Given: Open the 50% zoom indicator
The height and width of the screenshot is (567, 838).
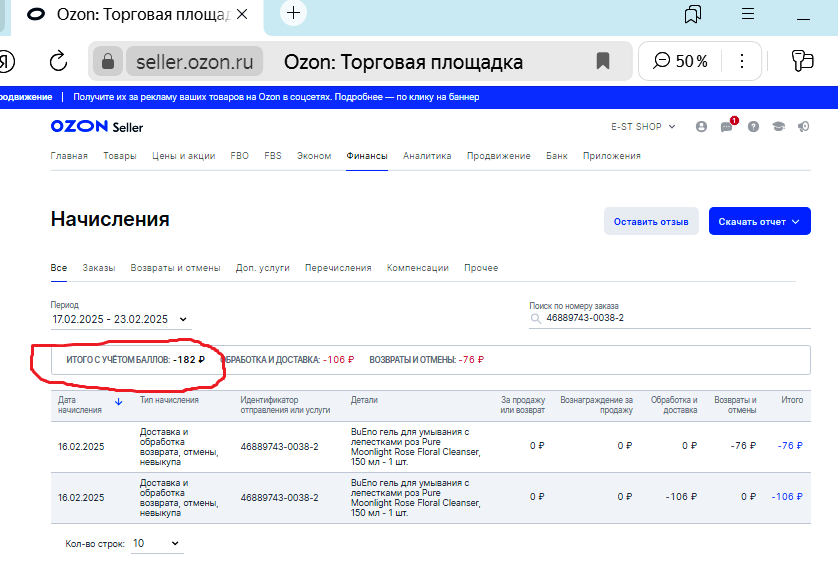Looking at the screenshot, I should click(680, 61).
